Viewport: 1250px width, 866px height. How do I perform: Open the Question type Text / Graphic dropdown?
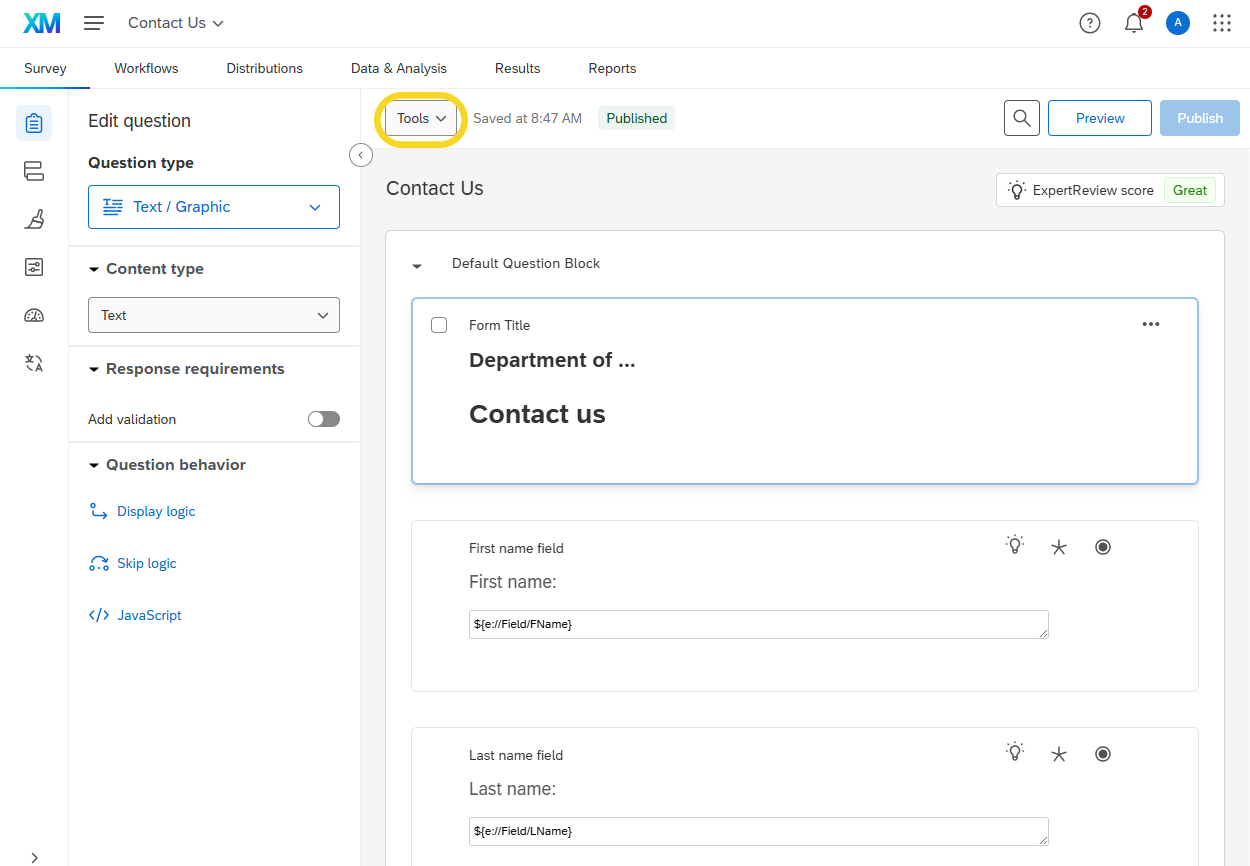[x=214, y=207]
